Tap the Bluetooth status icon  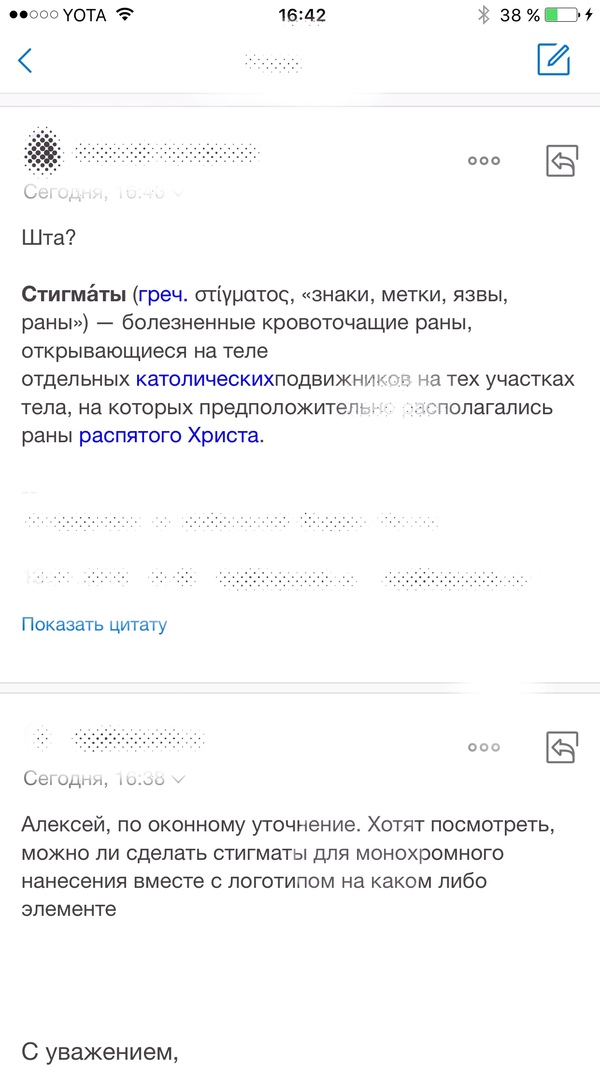pos(482,15)
